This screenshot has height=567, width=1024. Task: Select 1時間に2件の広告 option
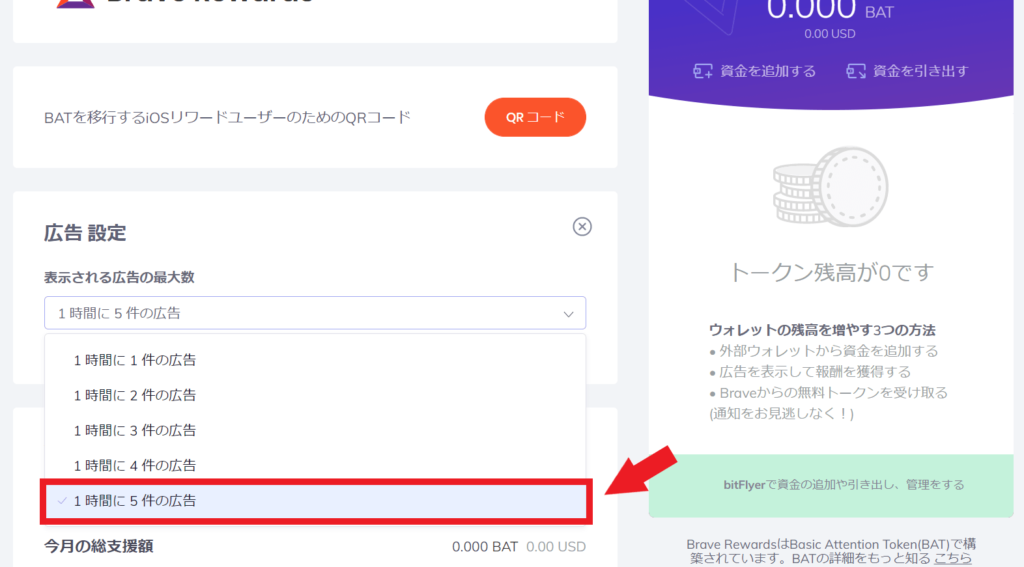tap(315, 395)
